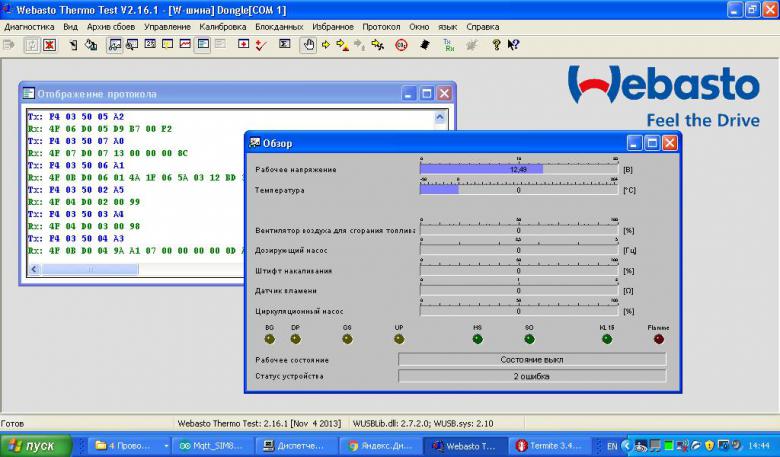
Task: Toggle the overview window toolbar icon
Action: pyautogui.click(x=115, y=45)
